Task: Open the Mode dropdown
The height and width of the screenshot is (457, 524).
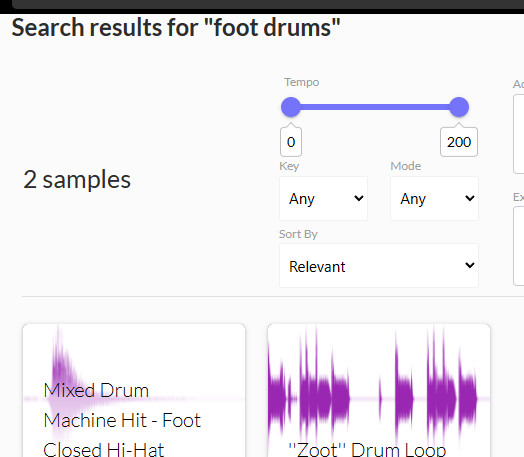Action: click(x=434, y=198)
